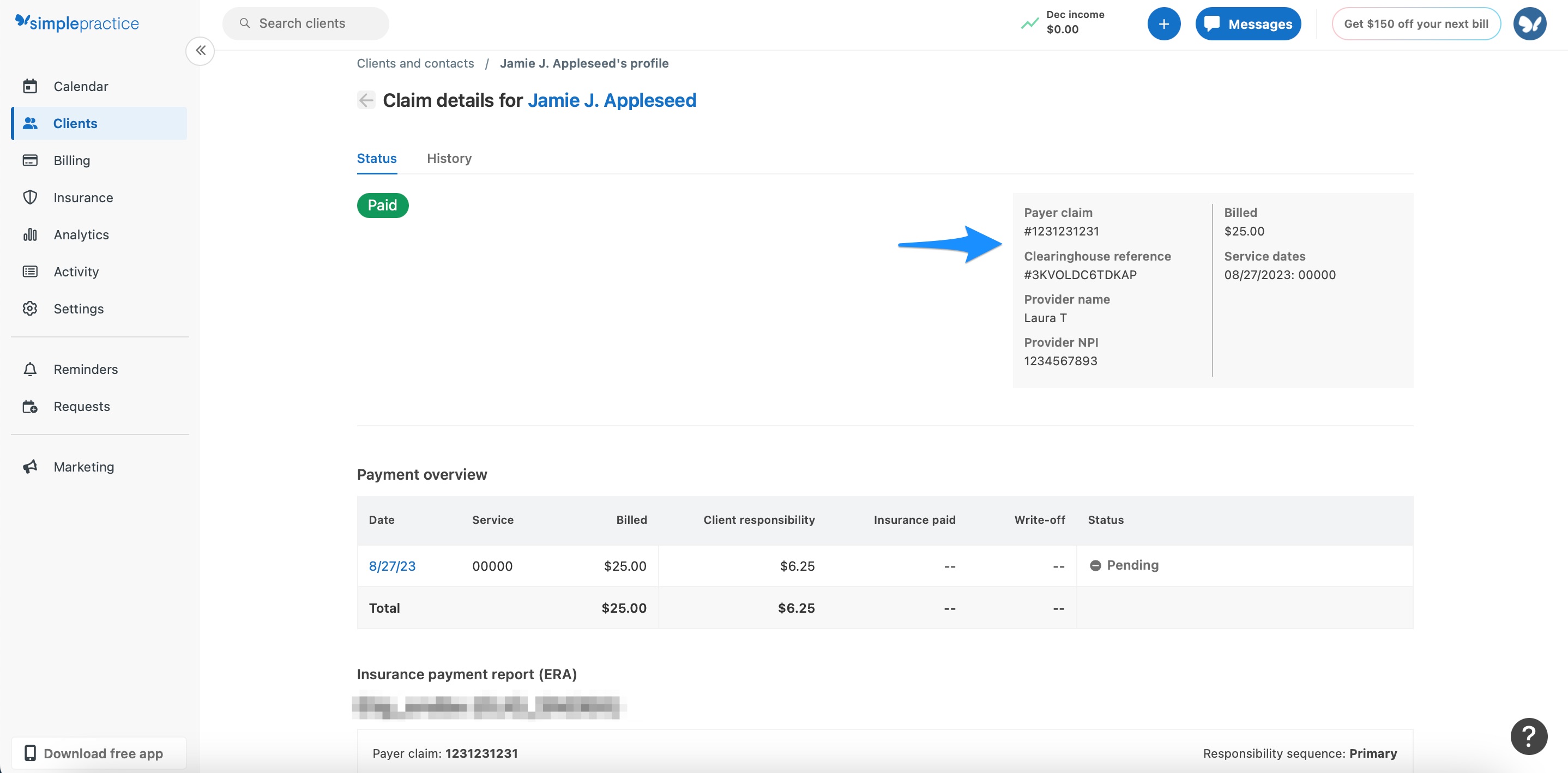Click the Analytics bar chart icon
This screenshot has width=1568, height=773.
click(x=30, y=235)
